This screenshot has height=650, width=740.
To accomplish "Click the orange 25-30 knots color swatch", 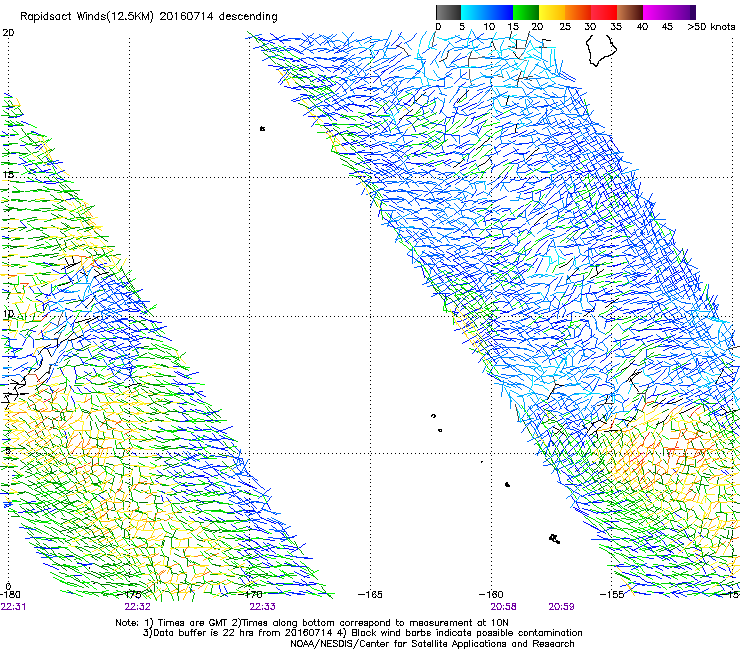I will [578, 12].
